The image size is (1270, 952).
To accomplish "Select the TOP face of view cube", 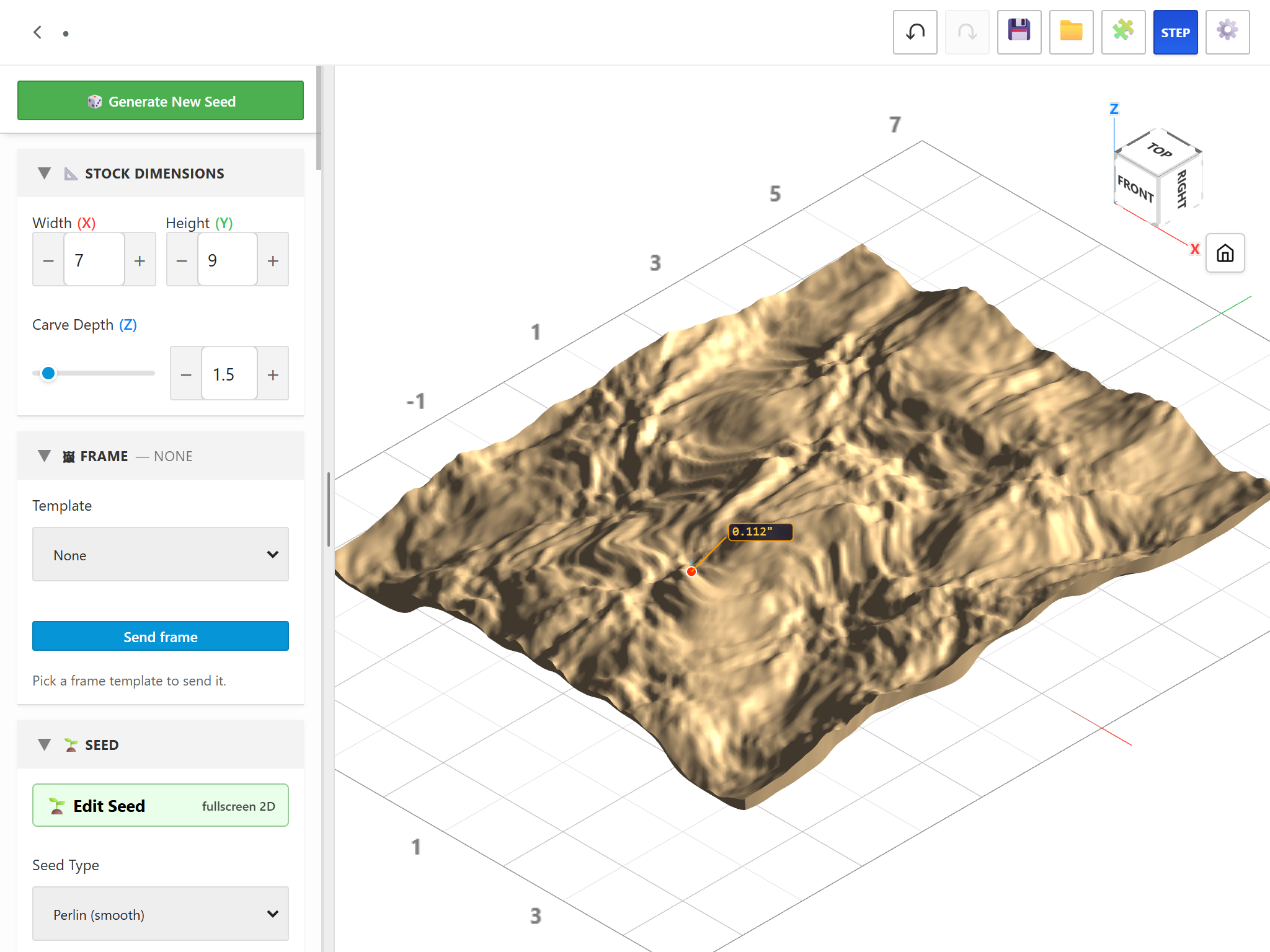I will click(1158, 149).
